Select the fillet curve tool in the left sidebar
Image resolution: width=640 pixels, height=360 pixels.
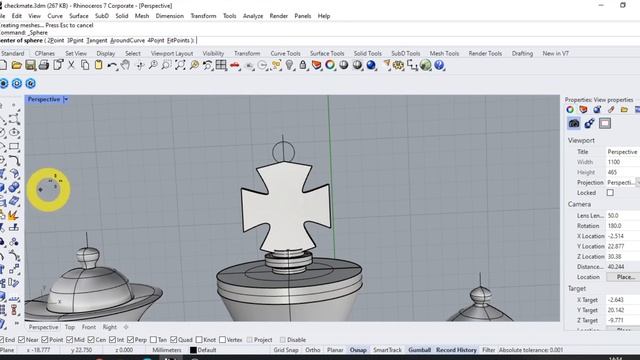14,160
